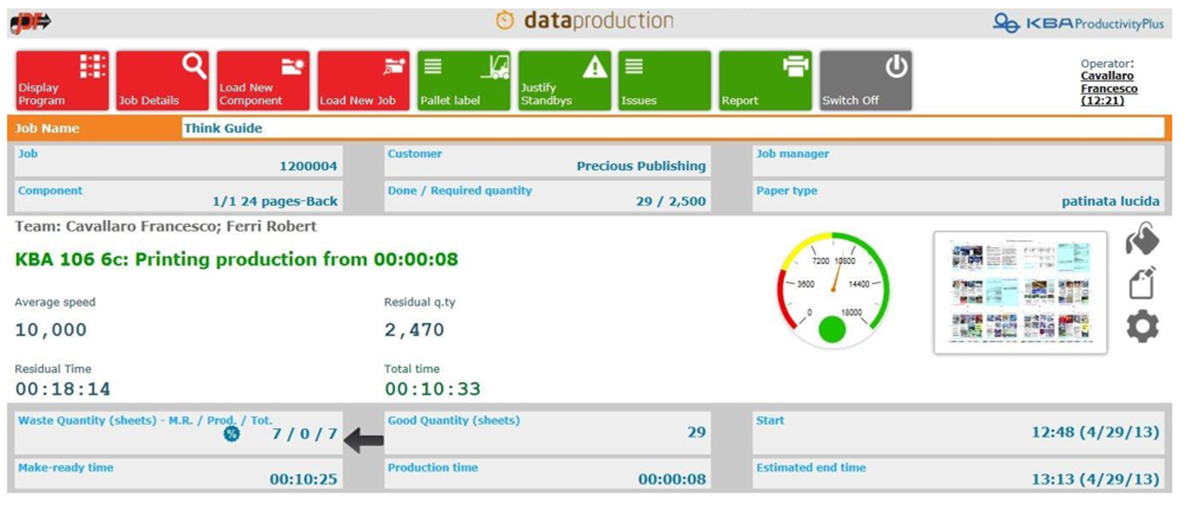Screen dimensions: 1197x510
Task: Open the printed sheet preview thumbnail
Action: (1020, 292)
